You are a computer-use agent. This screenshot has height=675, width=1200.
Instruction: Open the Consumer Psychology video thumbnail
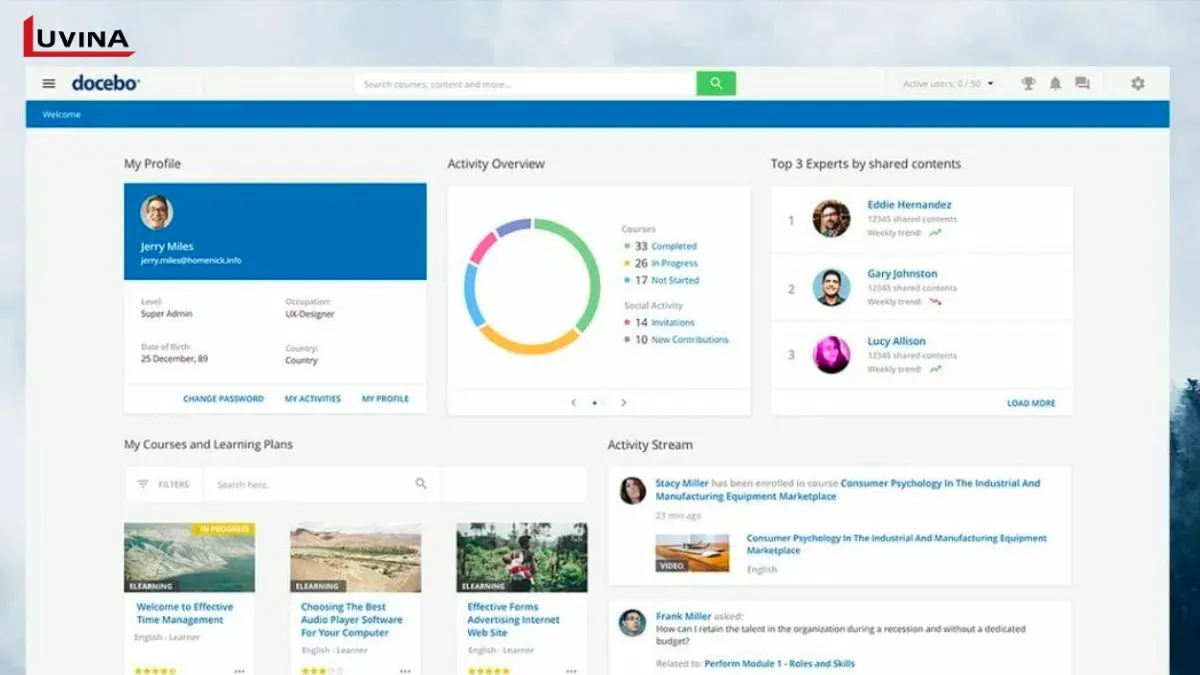(692, 552)
